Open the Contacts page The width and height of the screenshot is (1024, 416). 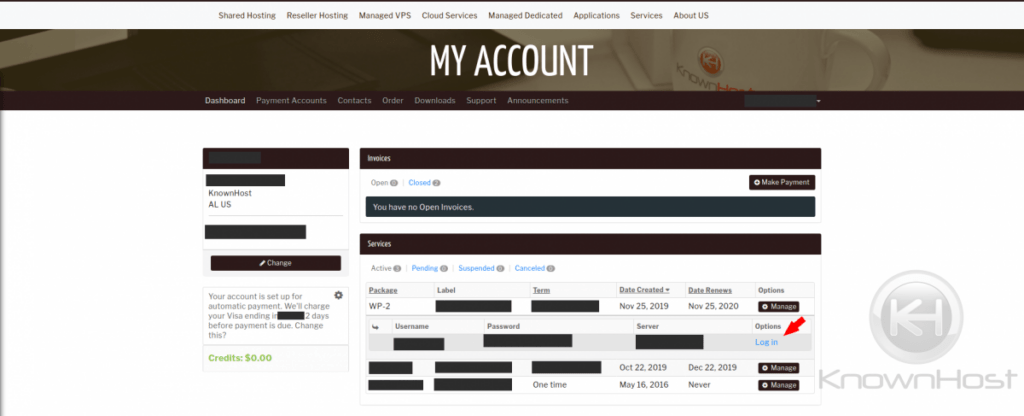(x=354, y=101)
